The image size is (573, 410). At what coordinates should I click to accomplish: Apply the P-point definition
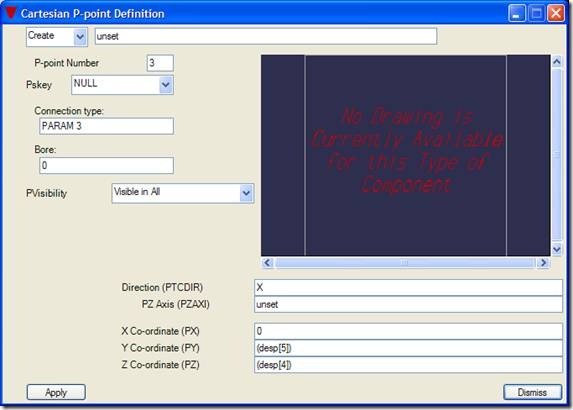pos(56,392)
